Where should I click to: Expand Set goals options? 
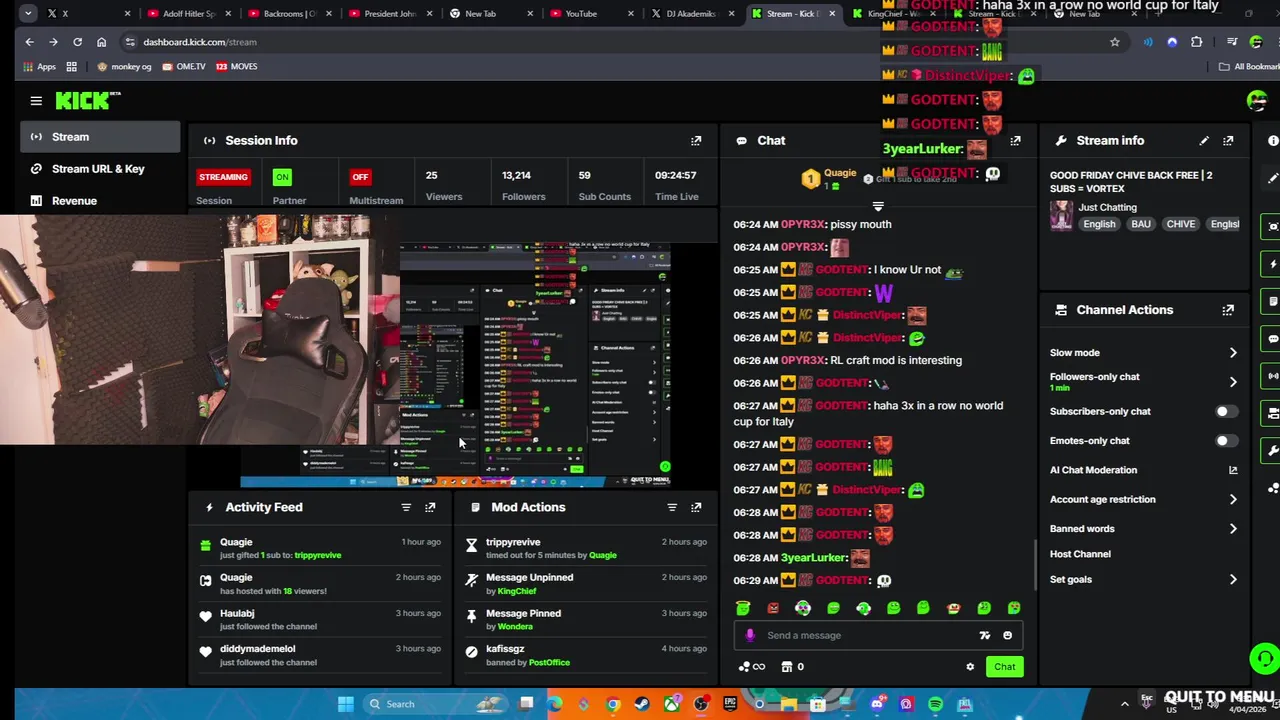click(1233, 580)
